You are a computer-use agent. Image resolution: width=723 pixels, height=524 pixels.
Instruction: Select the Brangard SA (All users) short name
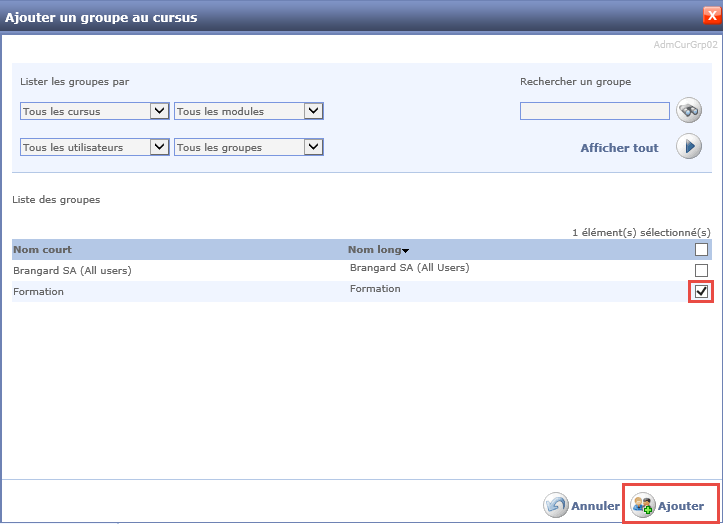(x=72, y=270)
